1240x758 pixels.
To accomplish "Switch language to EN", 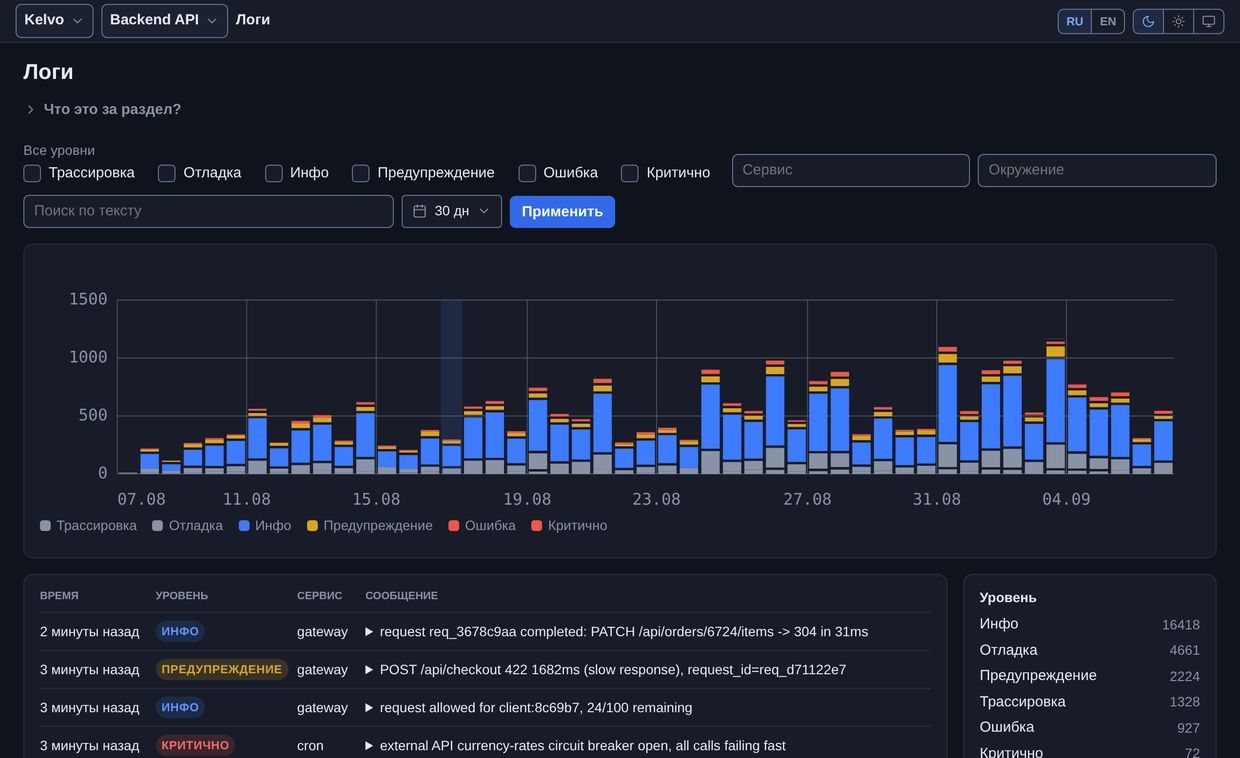I will pyautogui.click(x=1108, y=21).
